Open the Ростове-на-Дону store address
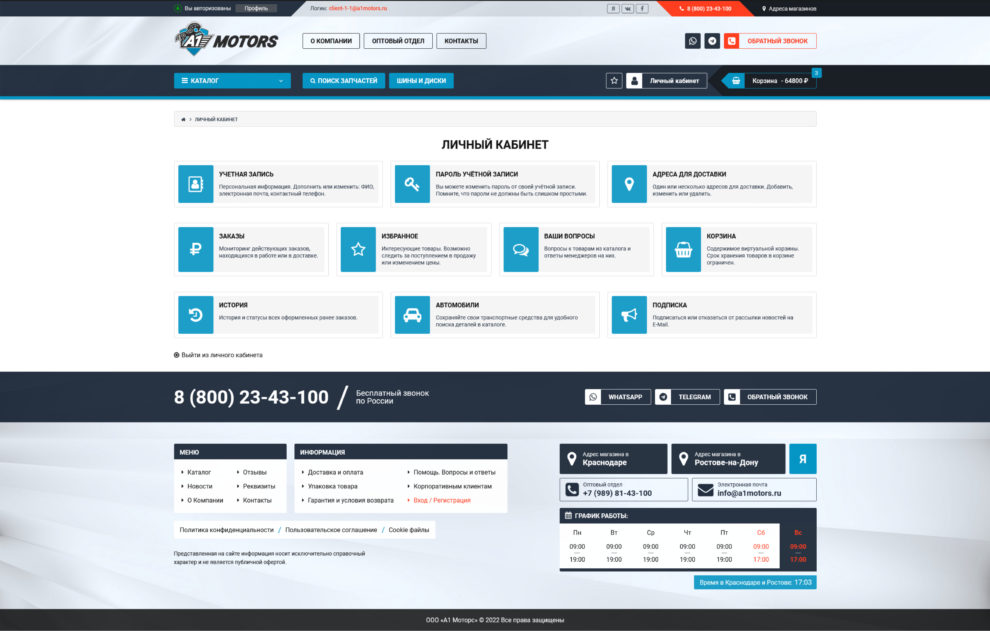Image resolution: width=990 pixels, height=631 pixels. point(728,459)
